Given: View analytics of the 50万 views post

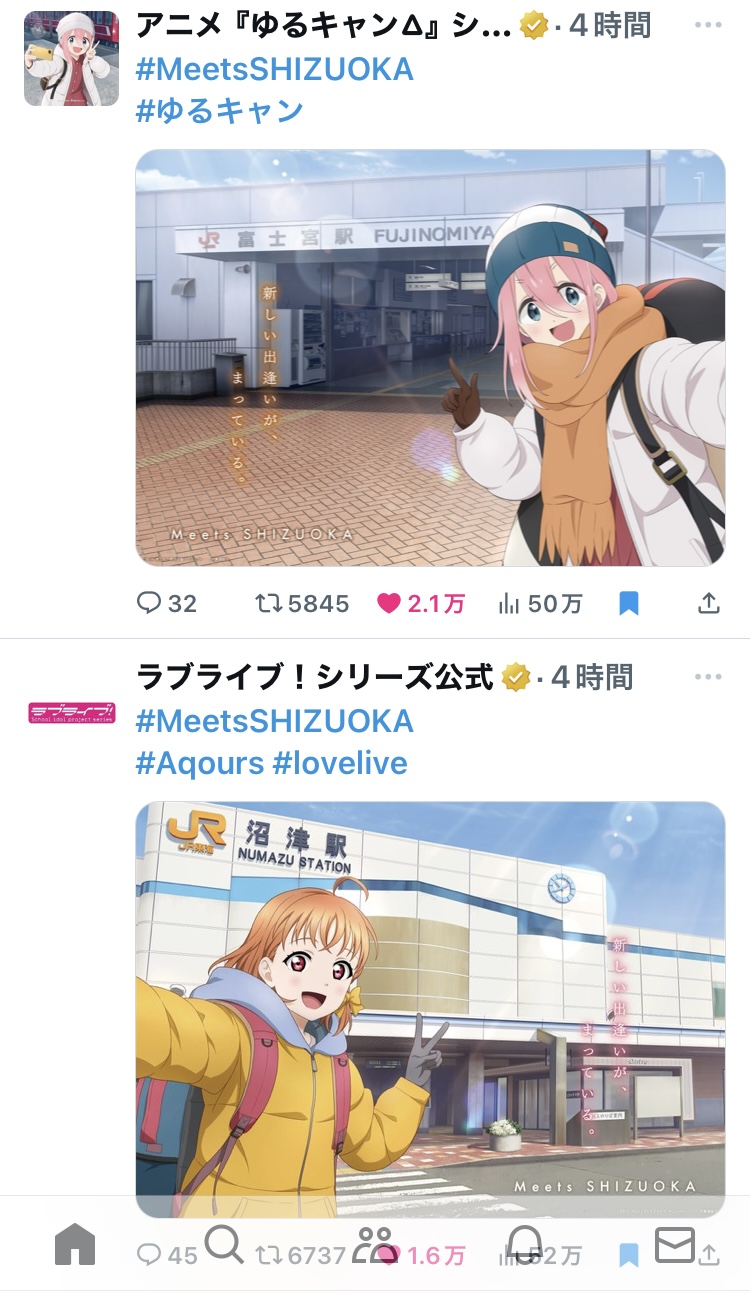Looking at the screenshot, I should pyautogui.click(x=540, y=603).
